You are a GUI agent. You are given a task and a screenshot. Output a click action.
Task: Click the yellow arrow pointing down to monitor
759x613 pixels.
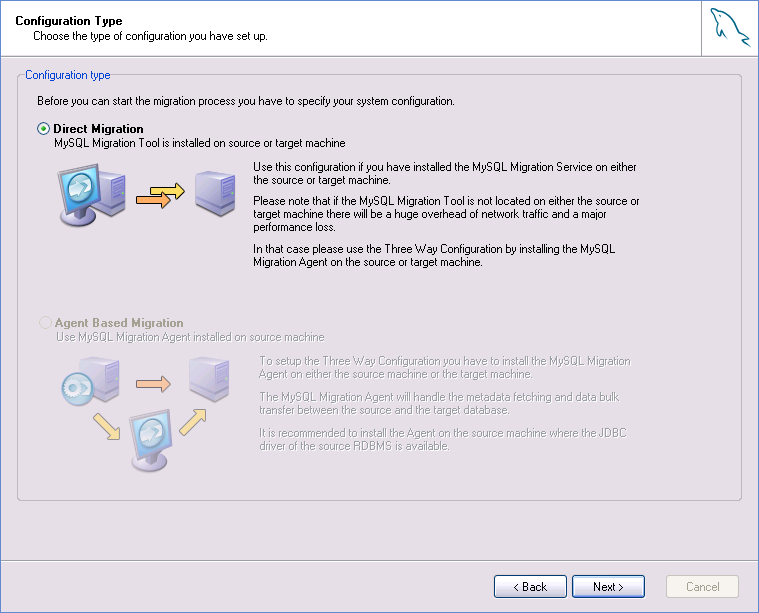click(x=106, y=427)
